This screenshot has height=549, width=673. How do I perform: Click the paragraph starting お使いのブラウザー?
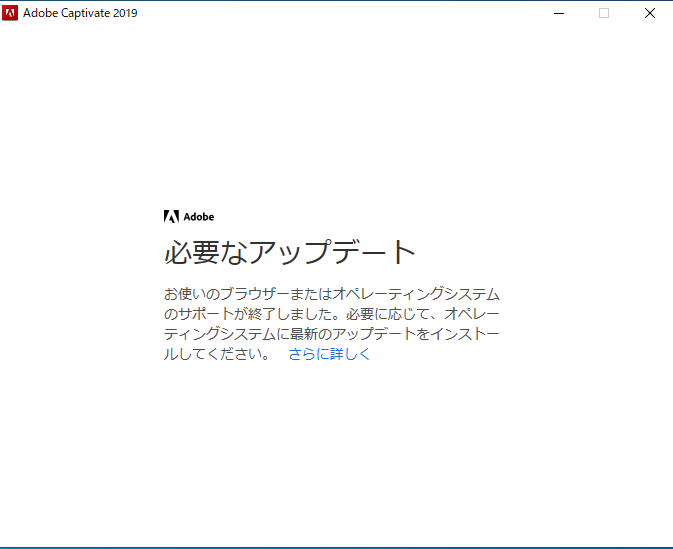click(x=331, y=324)
